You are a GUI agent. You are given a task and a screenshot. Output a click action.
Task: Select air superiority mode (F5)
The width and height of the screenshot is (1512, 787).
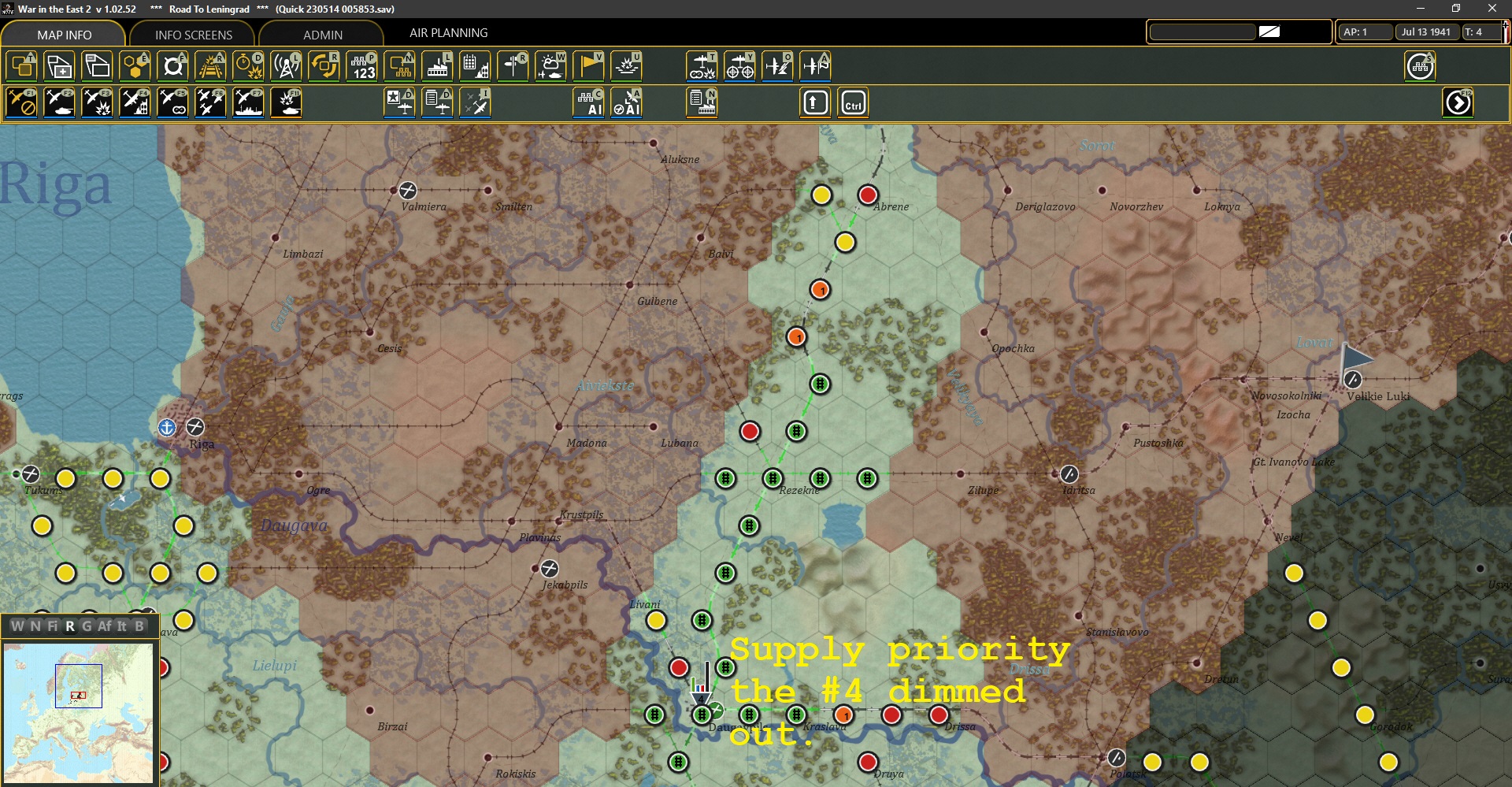pyautogui.click(x=172, y=102)
